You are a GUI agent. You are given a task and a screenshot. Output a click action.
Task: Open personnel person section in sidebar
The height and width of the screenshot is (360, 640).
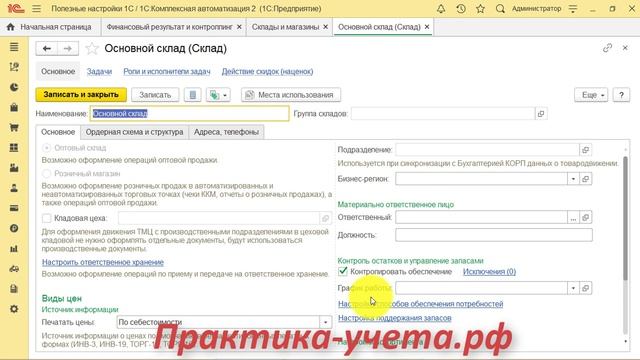pos(14,188)
